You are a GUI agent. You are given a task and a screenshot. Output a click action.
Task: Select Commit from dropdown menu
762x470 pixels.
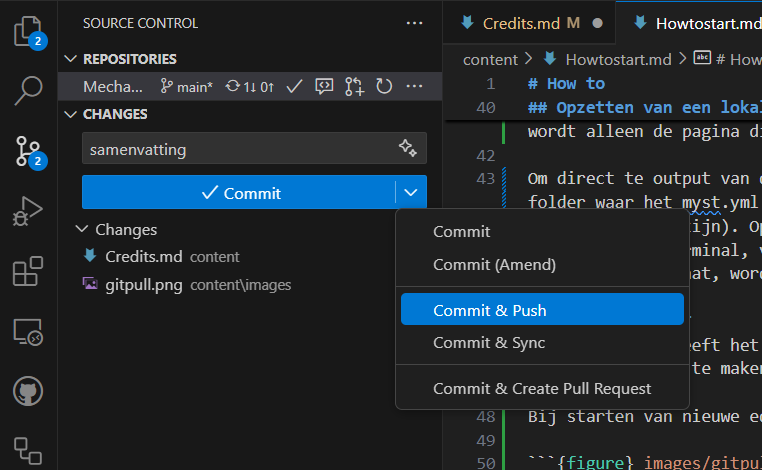(542, 232)
